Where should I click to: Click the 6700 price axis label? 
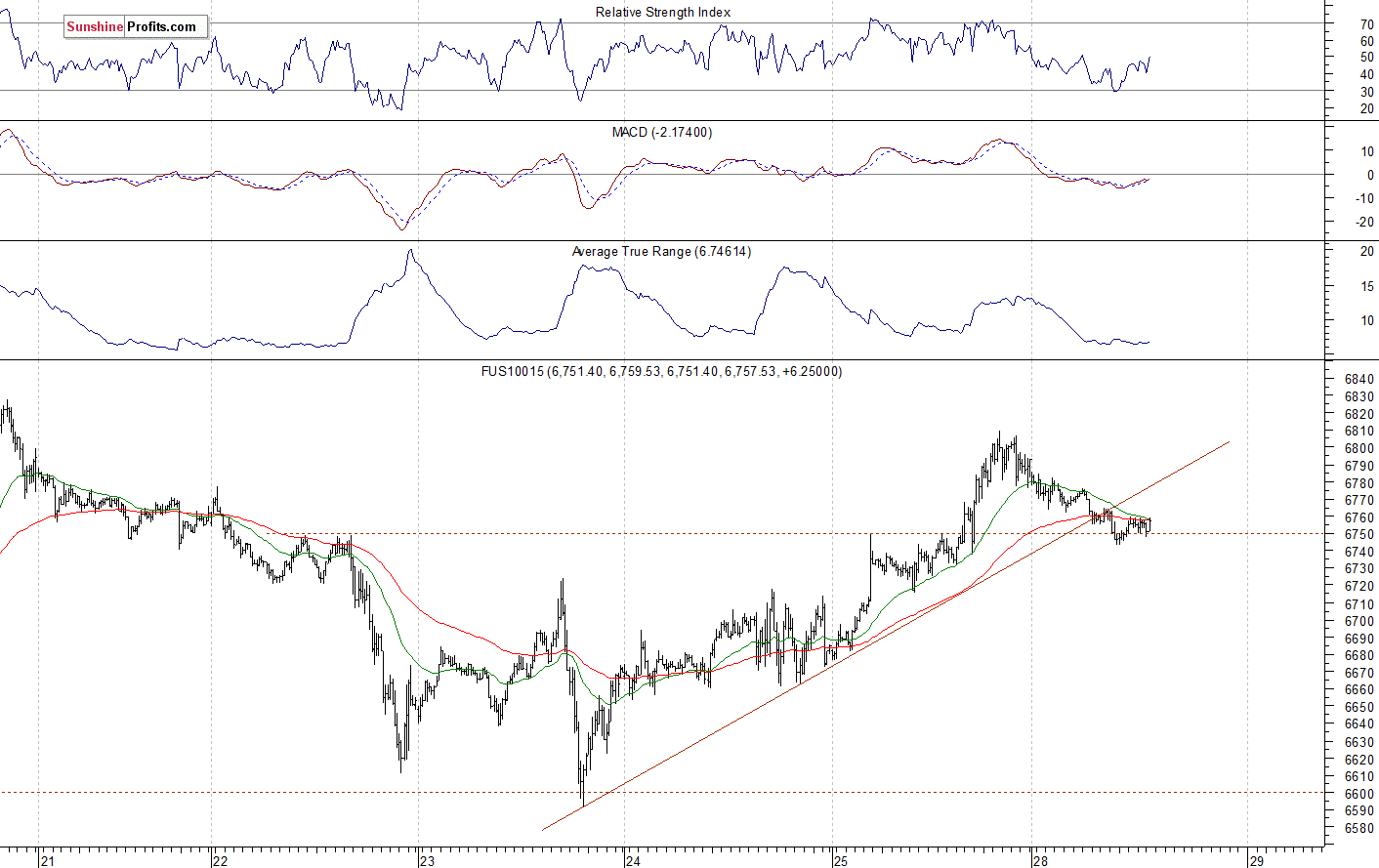click(1359, 621)
